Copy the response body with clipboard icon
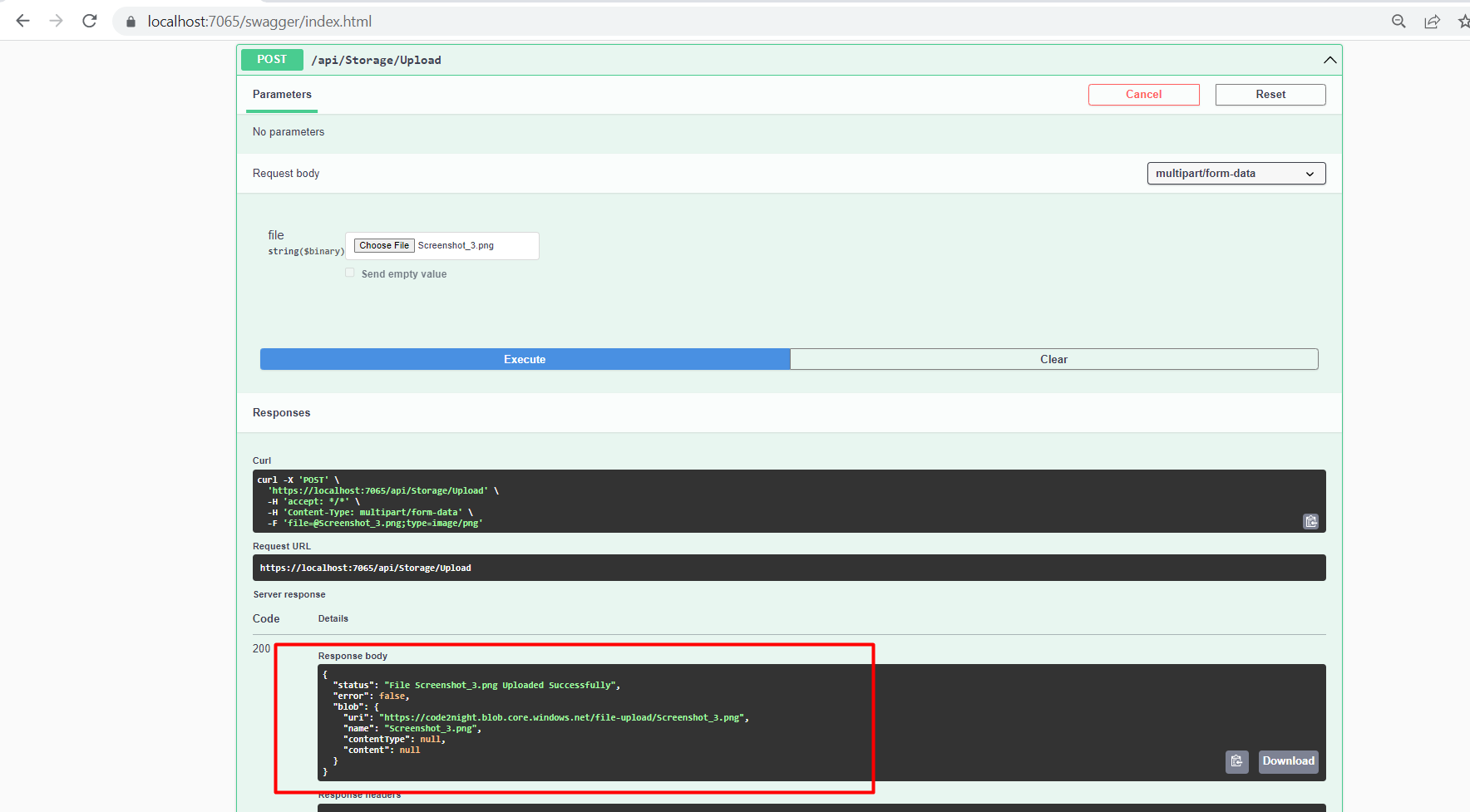 [1236, 761]
